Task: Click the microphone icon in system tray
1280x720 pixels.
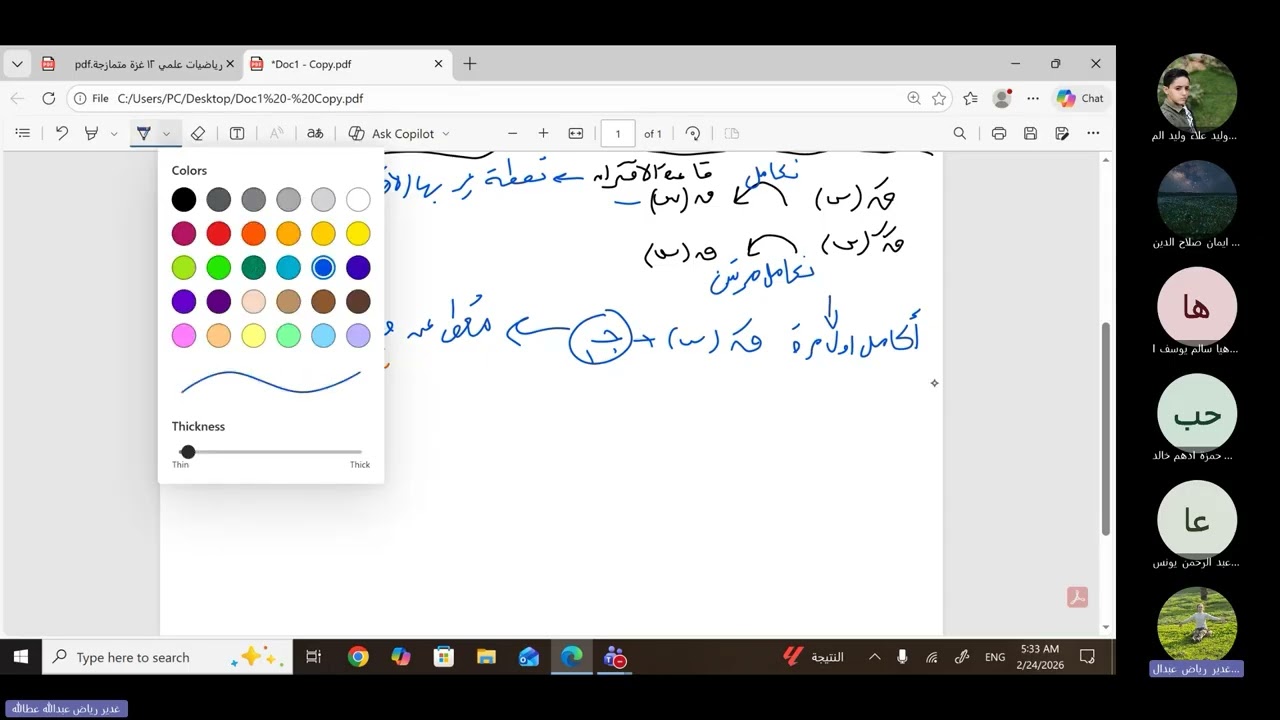Action: 902,657
